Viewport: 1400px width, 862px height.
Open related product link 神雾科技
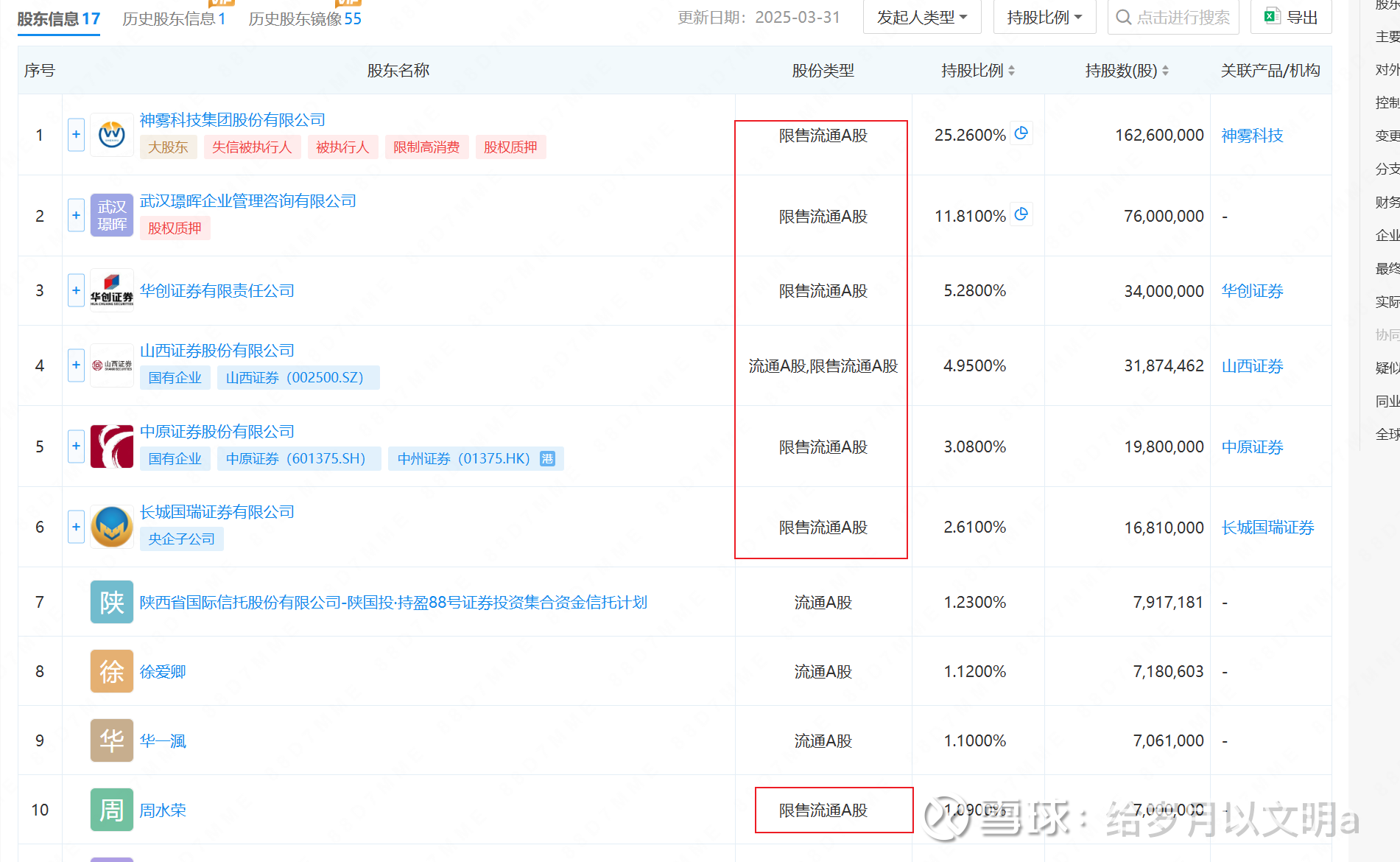click(1252, 136)
